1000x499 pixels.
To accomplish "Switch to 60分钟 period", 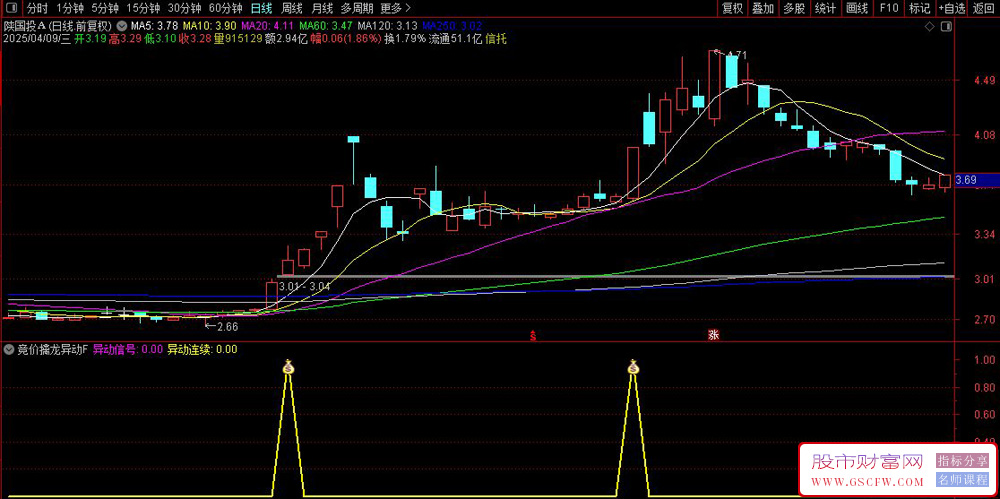I will 225,8.
